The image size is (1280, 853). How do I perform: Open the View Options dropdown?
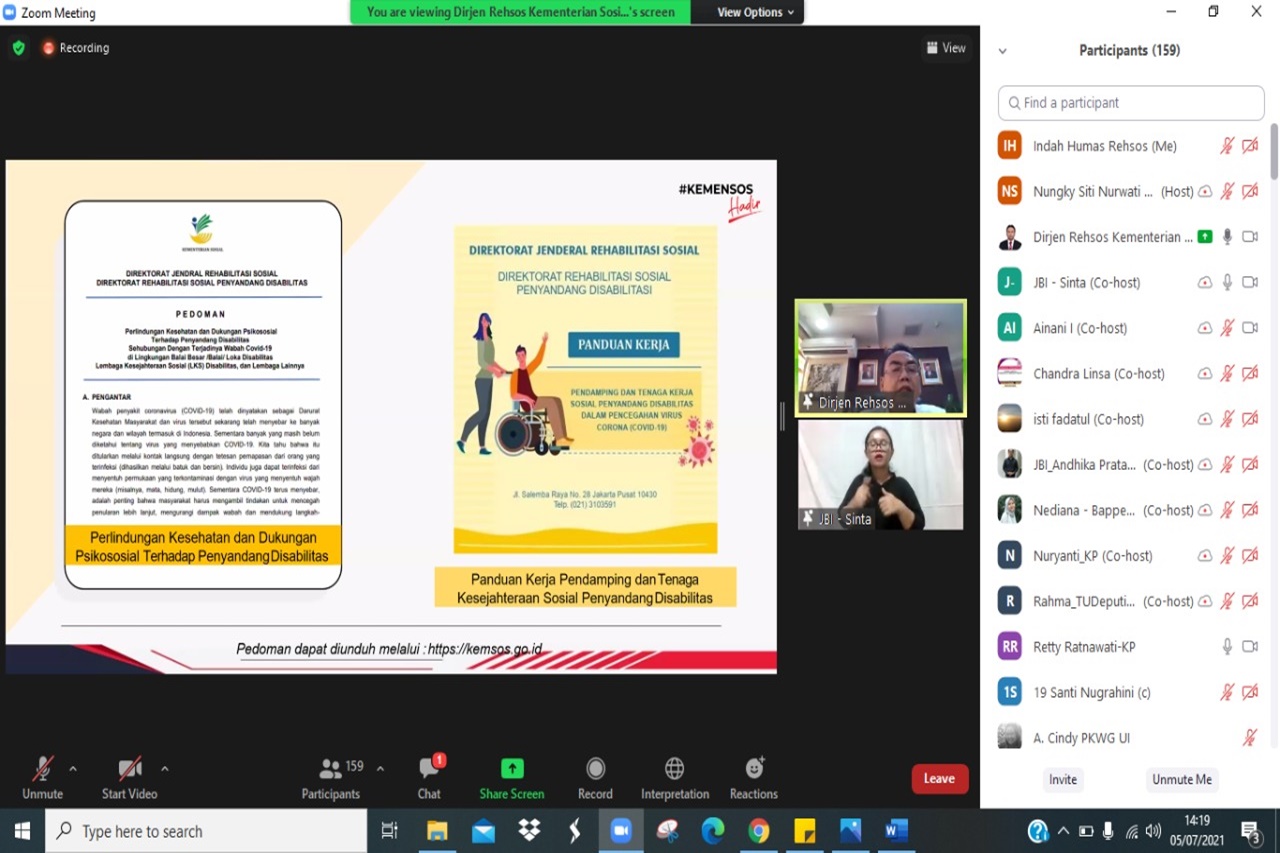755,12
